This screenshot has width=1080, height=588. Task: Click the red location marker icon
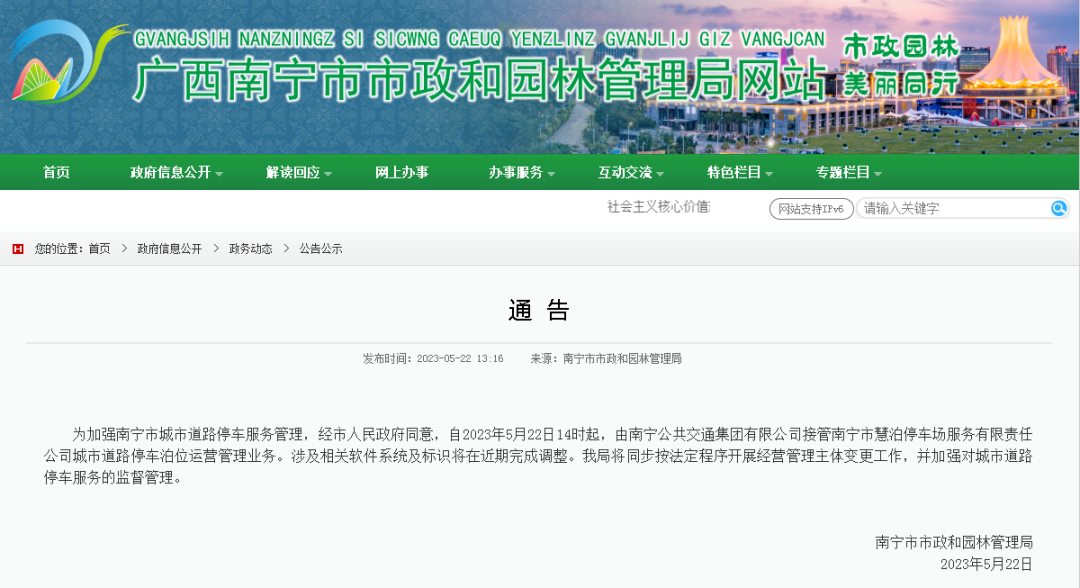coord(18,249)
